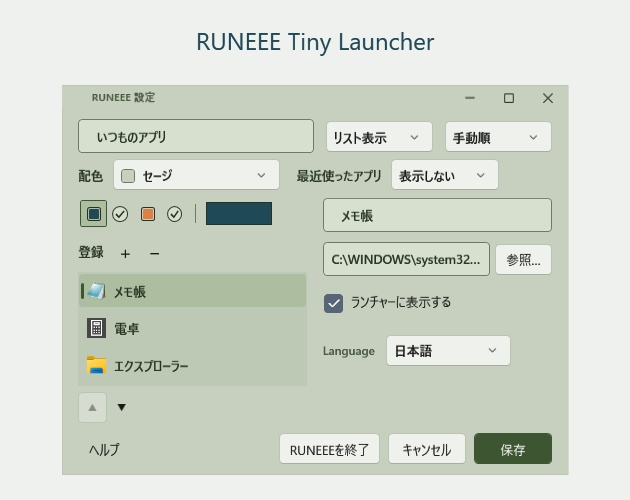
Task: Click the キャンセル button
Action: coord(427,449)
